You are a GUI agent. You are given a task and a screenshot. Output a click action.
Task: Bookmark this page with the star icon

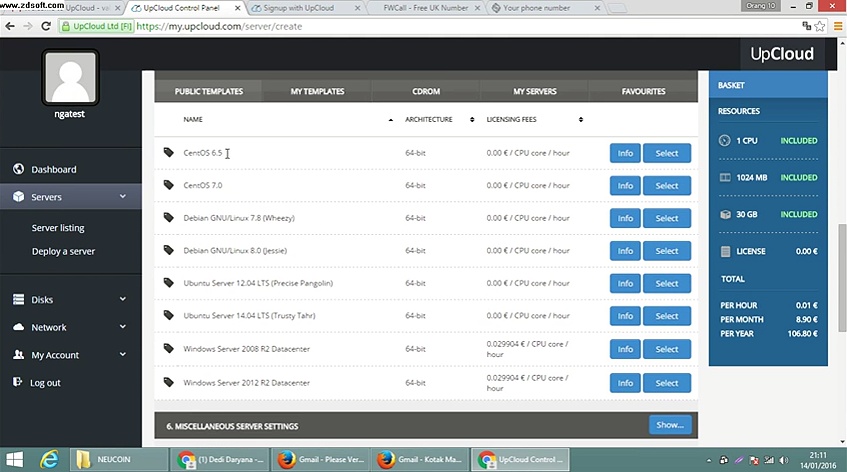pos(820,26)
